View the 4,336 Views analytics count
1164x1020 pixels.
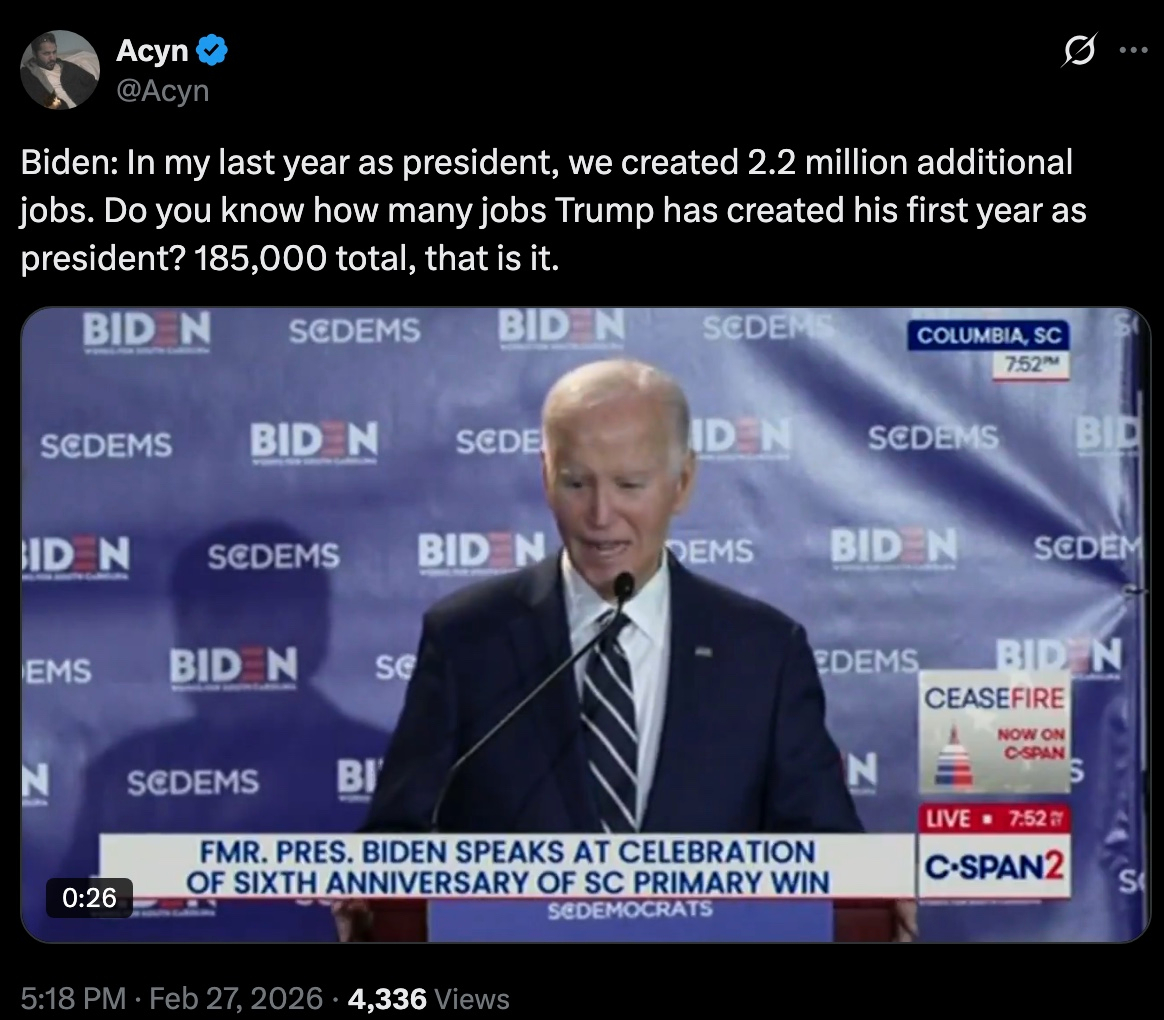428,998
